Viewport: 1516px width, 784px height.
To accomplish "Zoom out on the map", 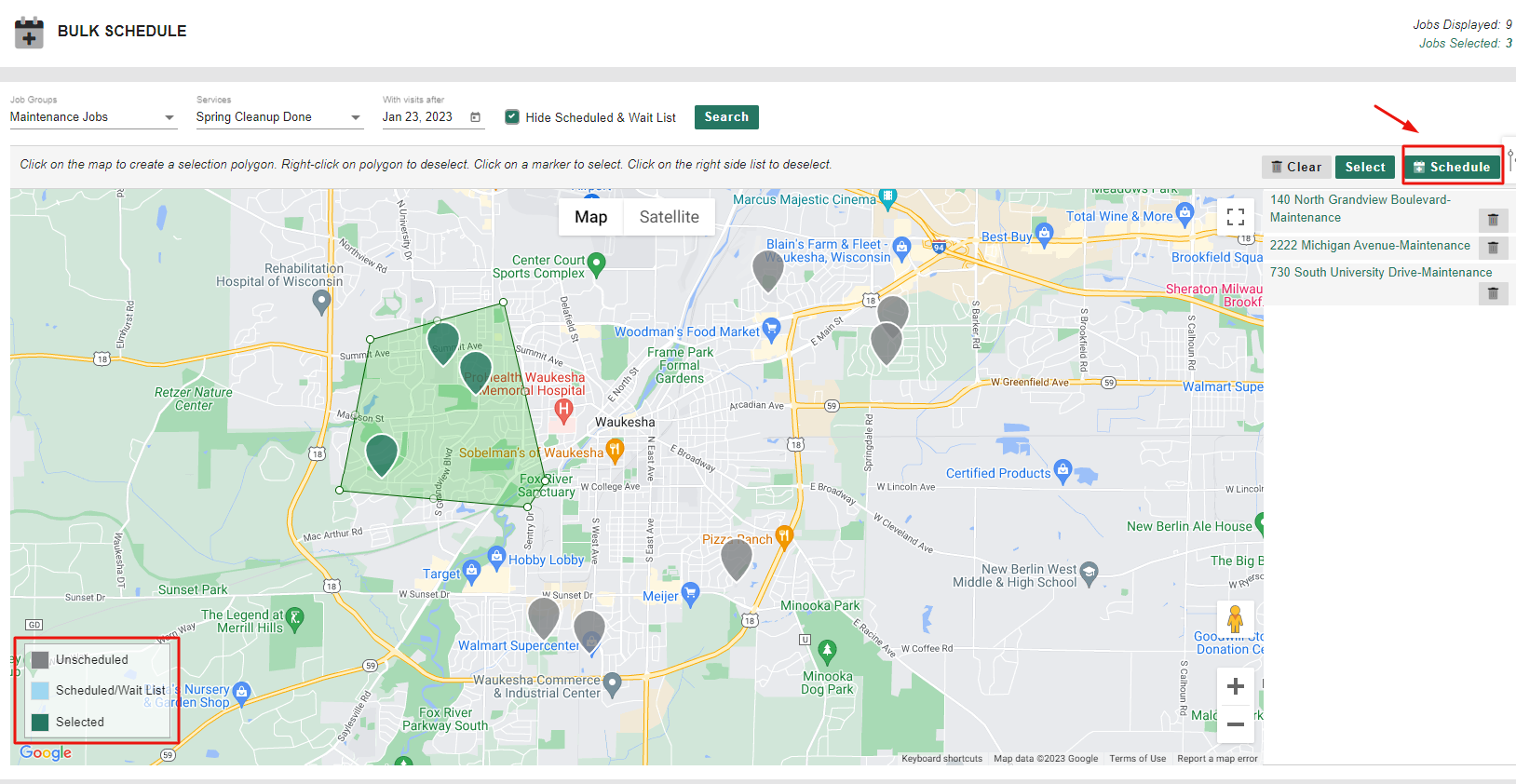I will tap(1236, 723).
